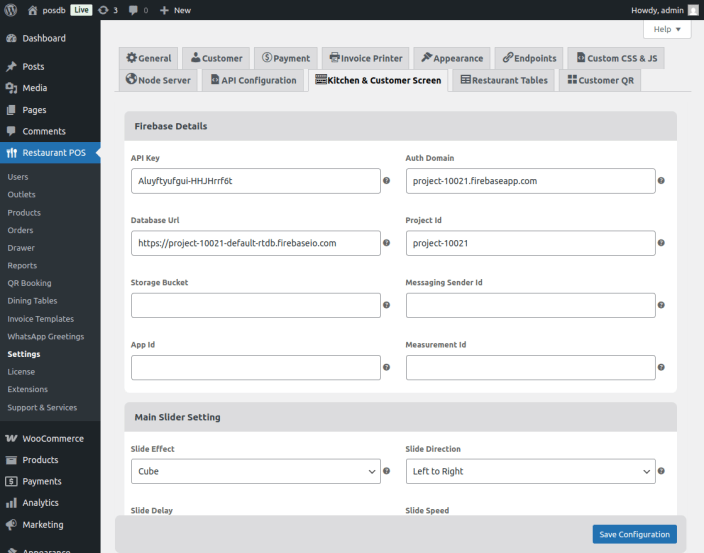Switch to the Invoice Printer tab
704x553 pixels.
(x=365, y=58)
